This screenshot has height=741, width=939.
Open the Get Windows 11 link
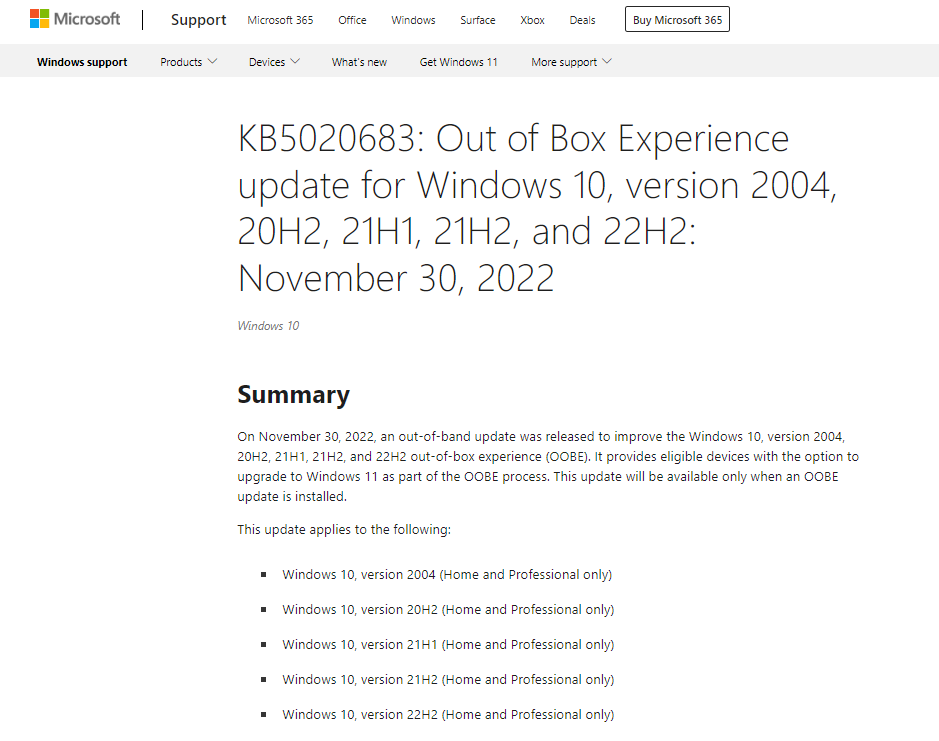tap(459, 62)
